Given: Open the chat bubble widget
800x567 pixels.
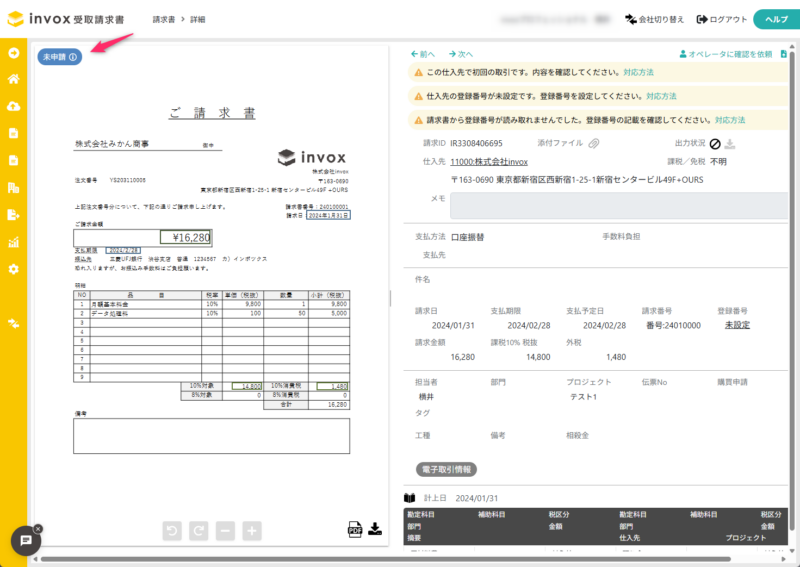Looking at the screenshot, I should 26,540.
